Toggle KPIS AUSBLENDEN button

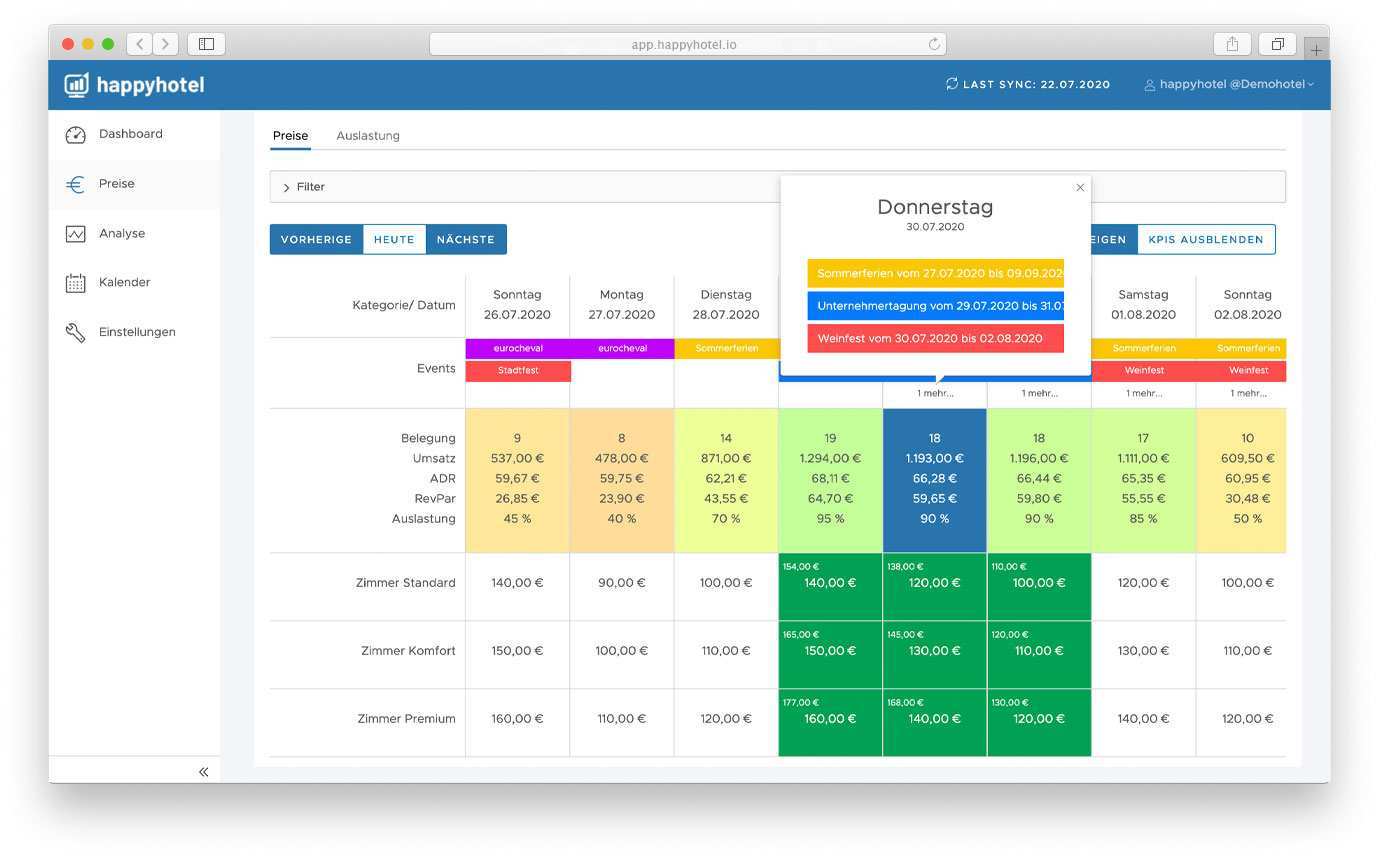1206,240
